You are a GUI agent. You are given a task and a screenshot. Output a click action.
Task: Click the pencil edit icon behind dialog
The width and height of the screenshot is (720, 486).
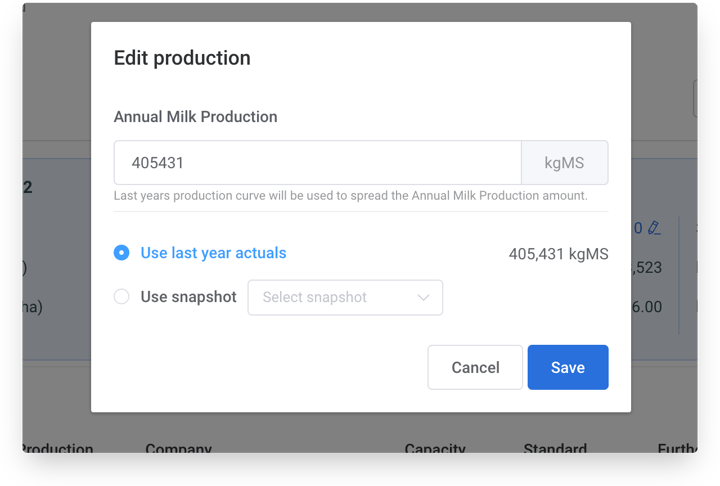pos(654,228)
